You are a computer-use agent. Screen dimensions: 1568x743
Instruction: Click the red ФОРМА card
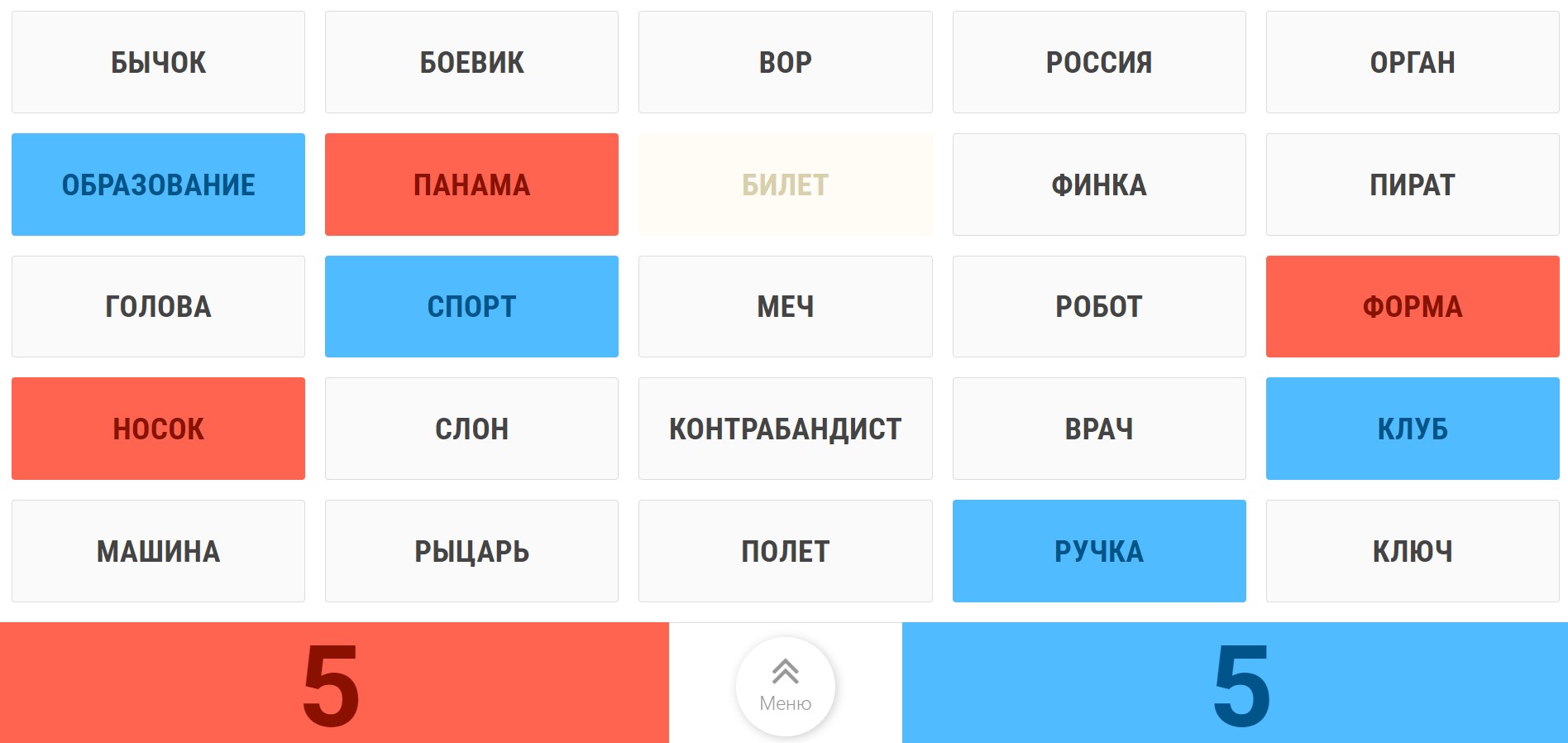pos(1412,306)
